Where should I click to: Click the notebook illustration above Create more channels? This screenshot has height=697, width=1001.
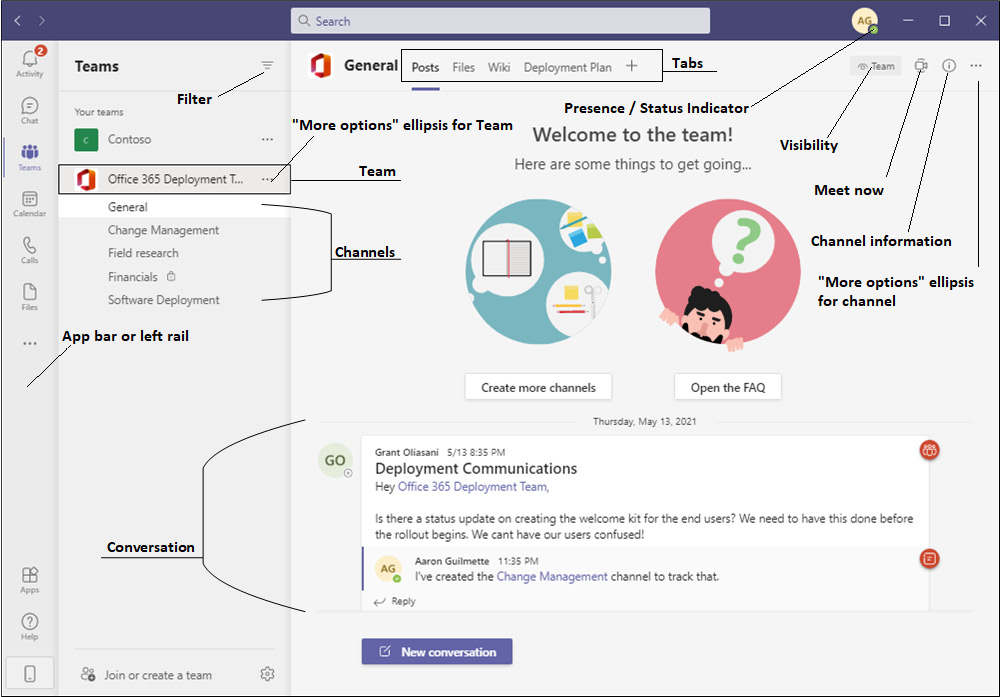coord(538,272)
